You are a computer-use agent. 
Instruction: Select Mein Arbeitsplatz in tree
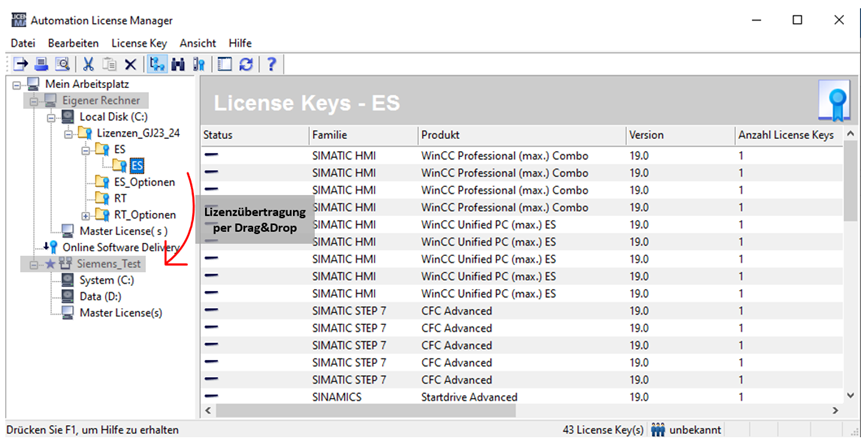click(87, 84)
